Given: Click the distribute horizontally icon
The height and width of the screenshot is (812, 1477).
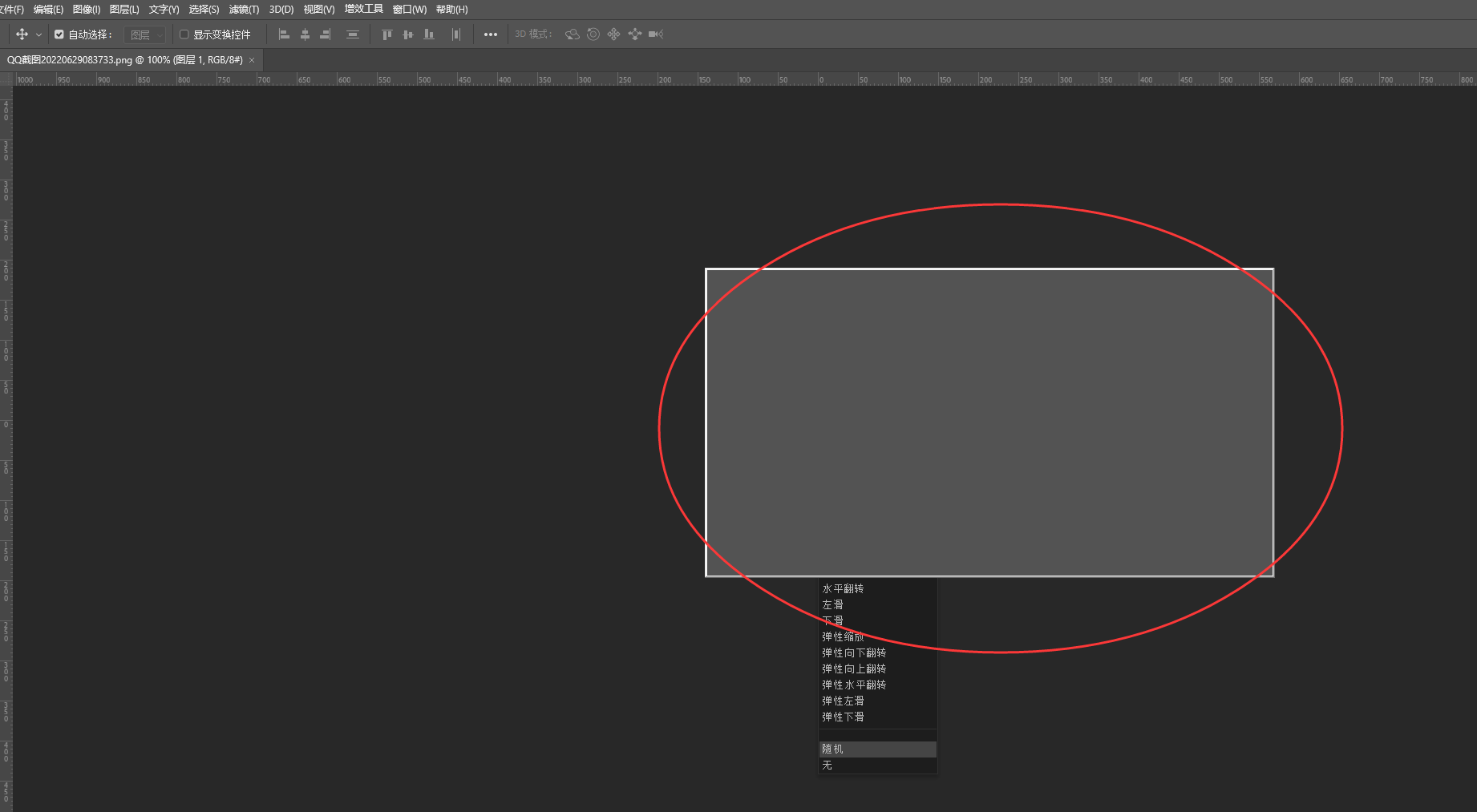Looking at the screenshot, I should (x=456, y=34).
